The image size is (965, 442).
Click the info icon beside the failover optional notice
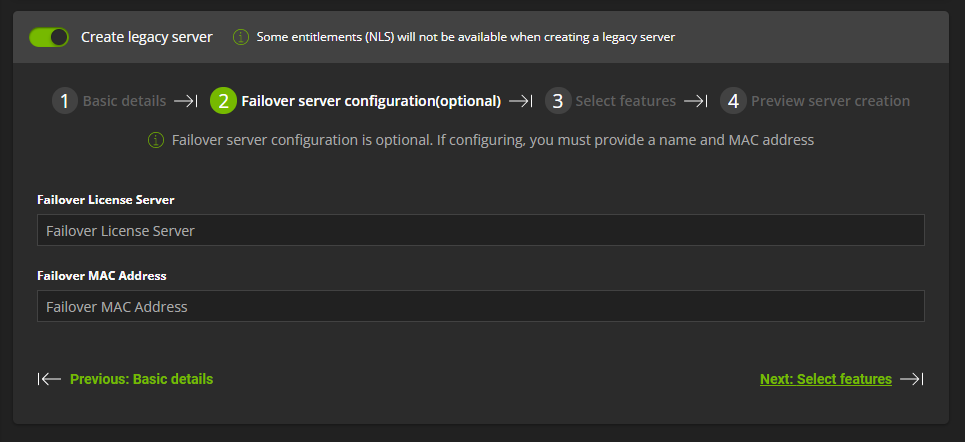(156, 140)
